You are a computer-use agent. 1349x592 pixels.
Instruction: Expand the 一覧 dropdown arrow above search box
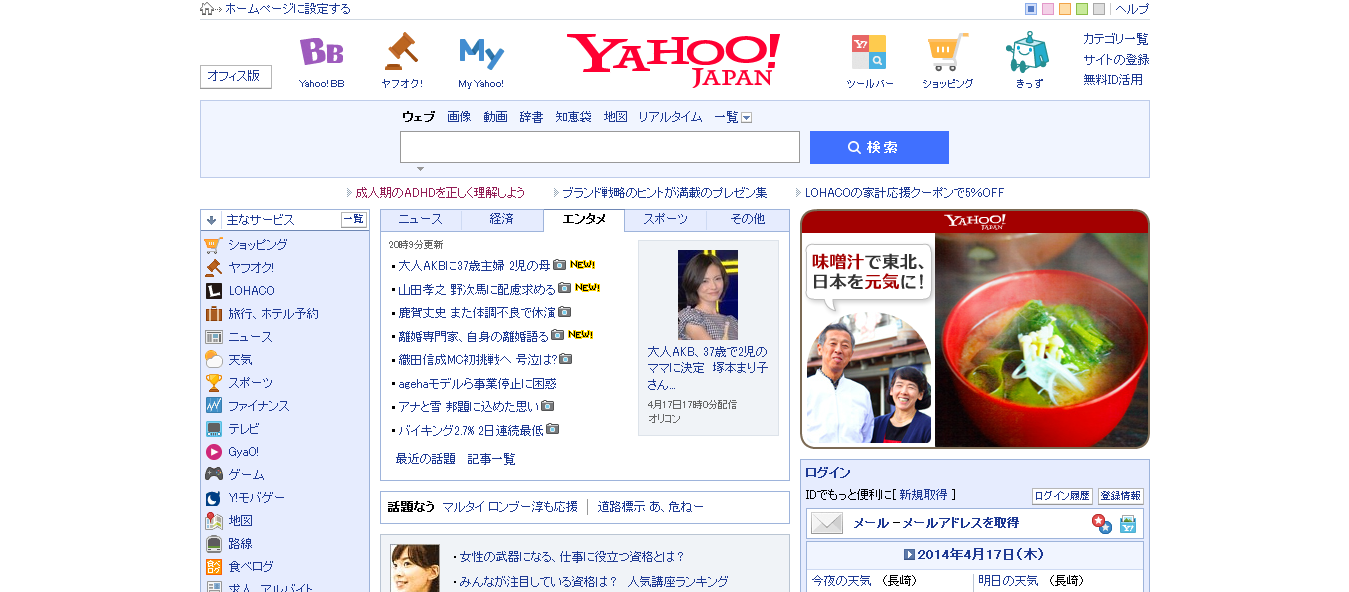click(x=746, y=118)
